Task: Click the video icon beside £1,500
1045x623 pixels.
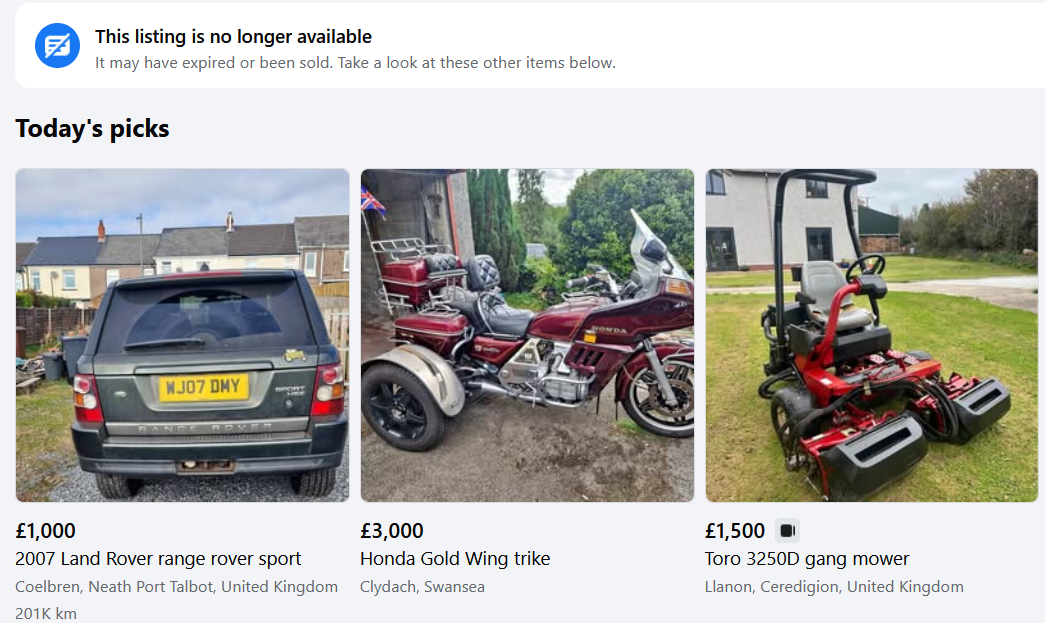Action: [787, 531]
